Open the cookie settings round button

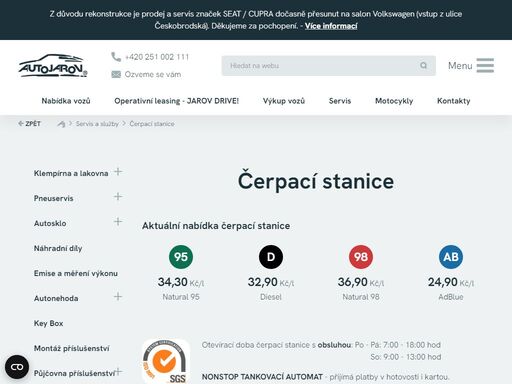[x=17, y=367]
